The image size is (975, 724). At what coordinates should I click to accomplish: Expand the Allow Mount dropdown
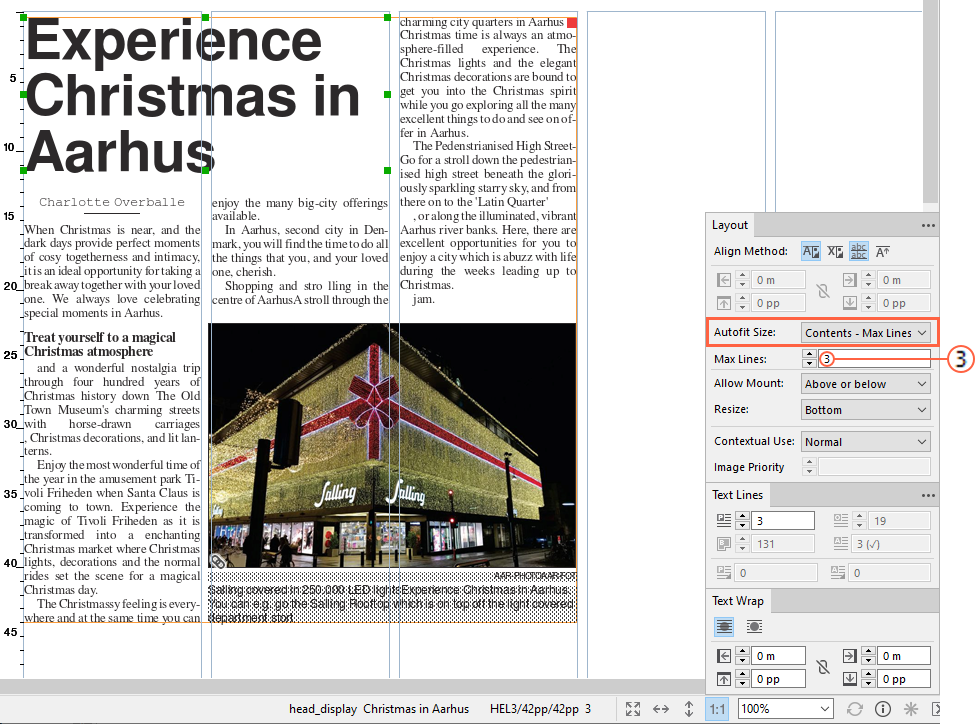(866, 384)
